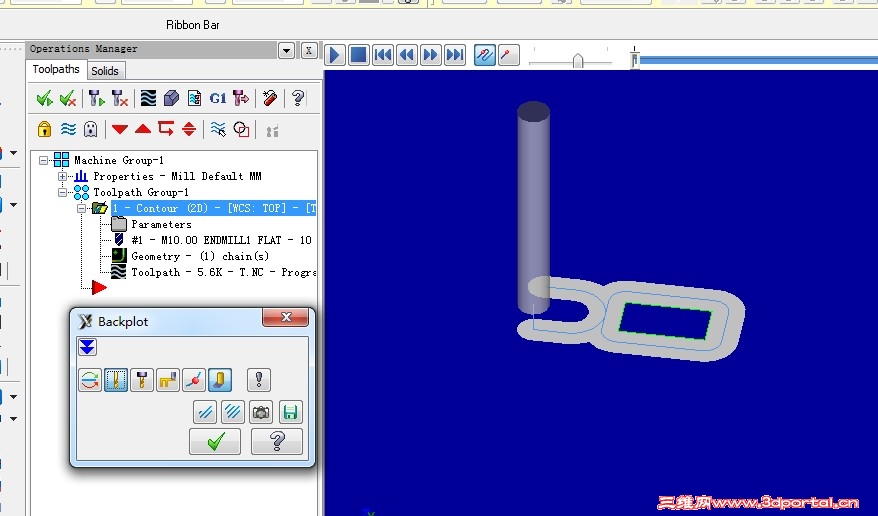Toggle run mode in playback bar
The image size is (878, 516).
(x=508, y=55)
